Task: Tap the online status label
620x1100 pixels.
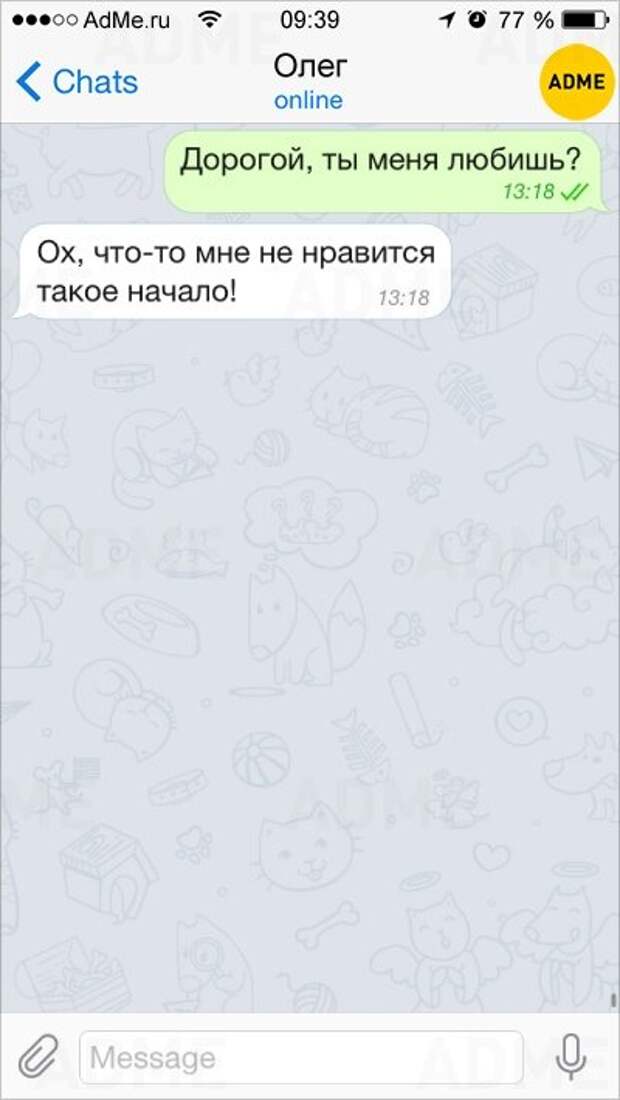Action: 309,100
